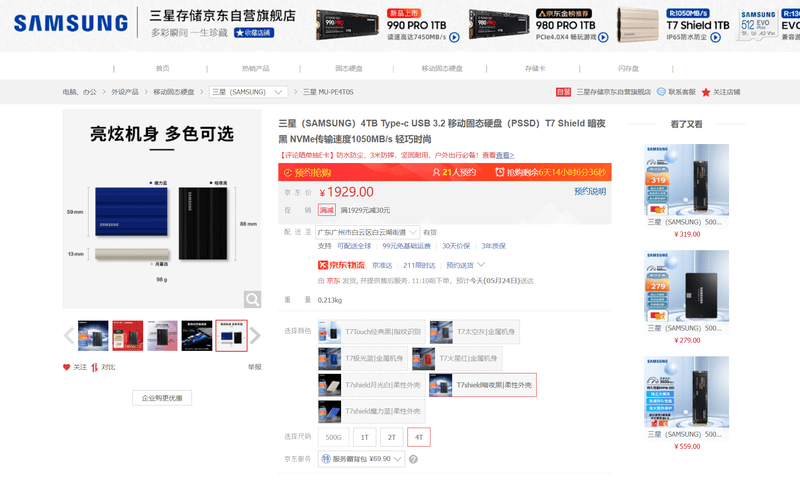Open 闪存盘 navigation item
Viewport: 800px width, 480px height.
628,68
